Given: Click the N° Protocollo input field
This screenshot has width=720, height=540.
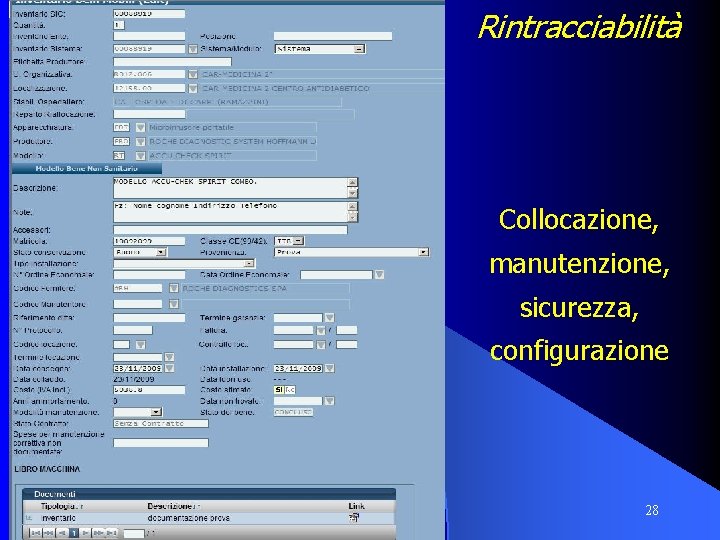Looking at the screenshot, I should click(x=133, y=330).
